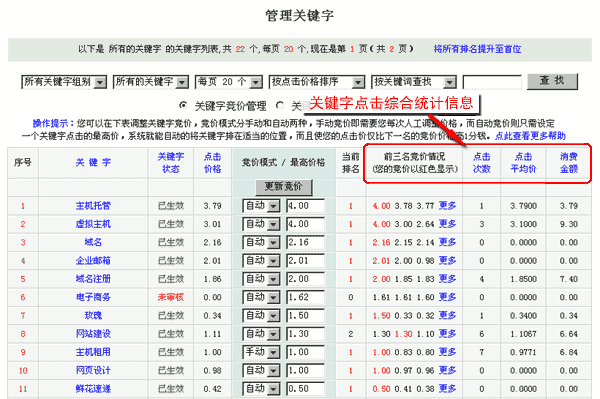Select the 关键字竞价管理 radio button
Screen dimensions: 600x399
pyautogui.click(x=183, y=105)
